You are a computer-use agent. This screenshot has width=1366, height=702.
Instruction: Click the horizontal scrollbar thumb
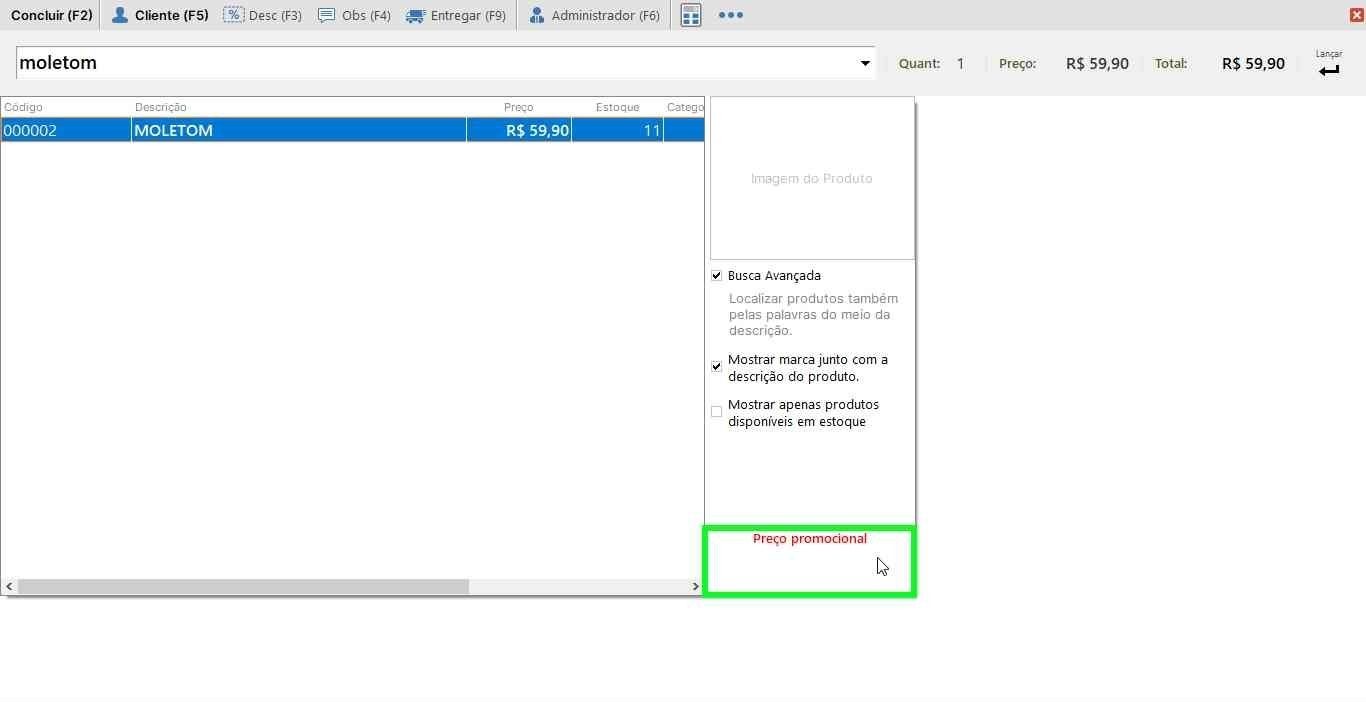tap(243, 586)
